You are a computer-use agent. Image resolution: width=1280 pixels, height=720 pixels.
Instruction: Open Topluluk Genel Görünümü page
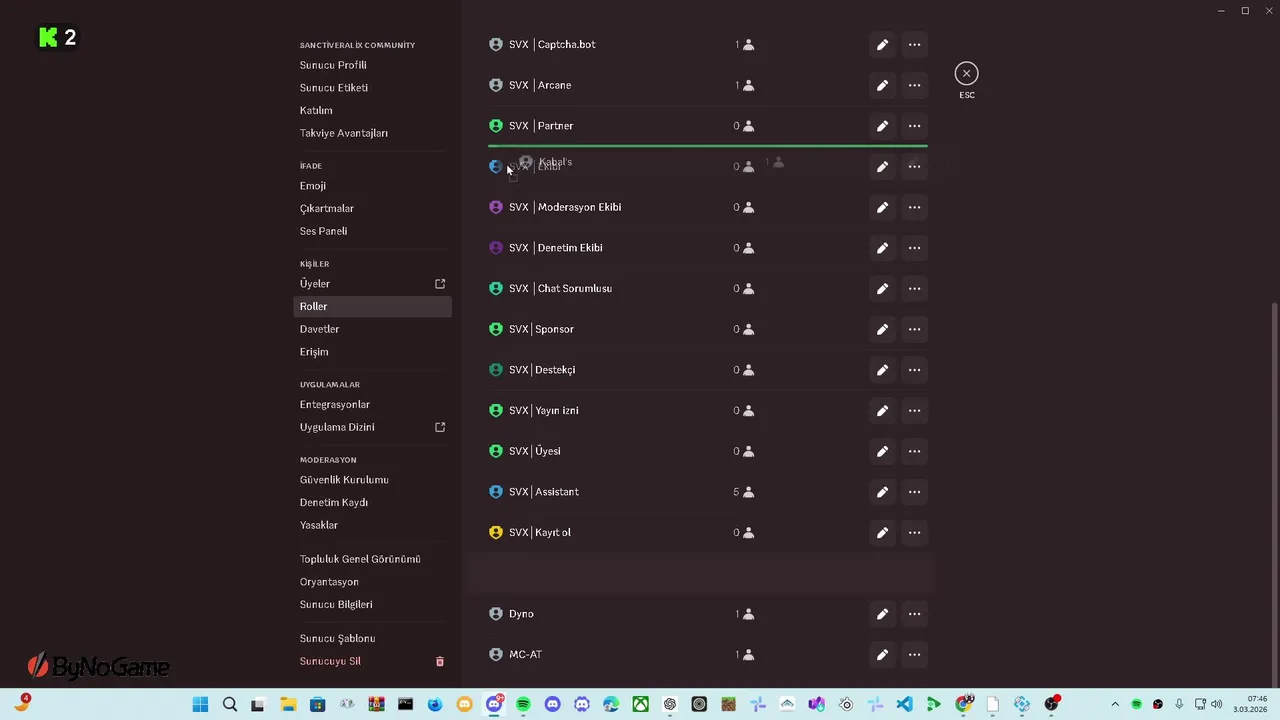point(360,559)
